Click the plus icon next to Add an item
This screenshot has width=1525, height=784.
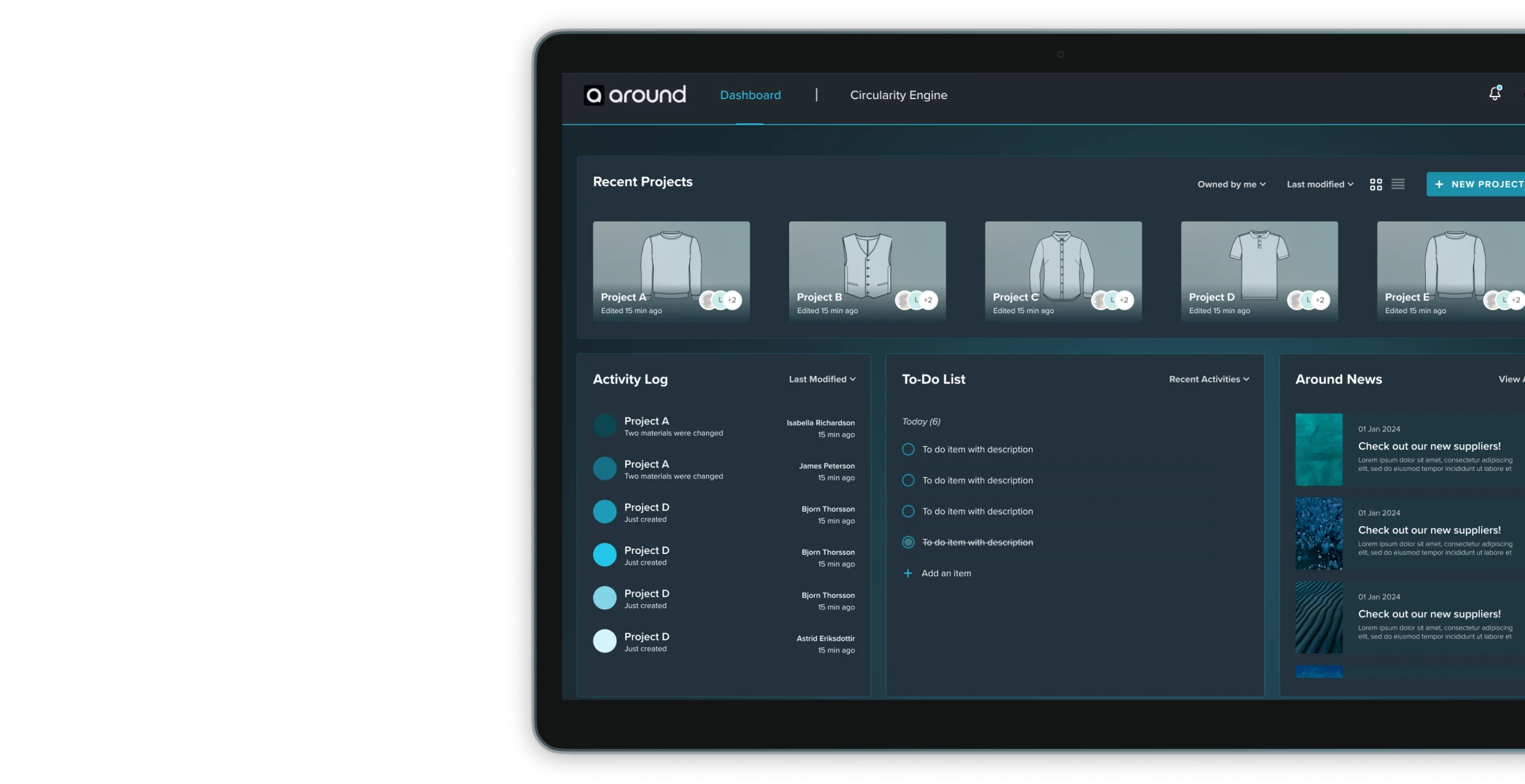click(907, 573)
